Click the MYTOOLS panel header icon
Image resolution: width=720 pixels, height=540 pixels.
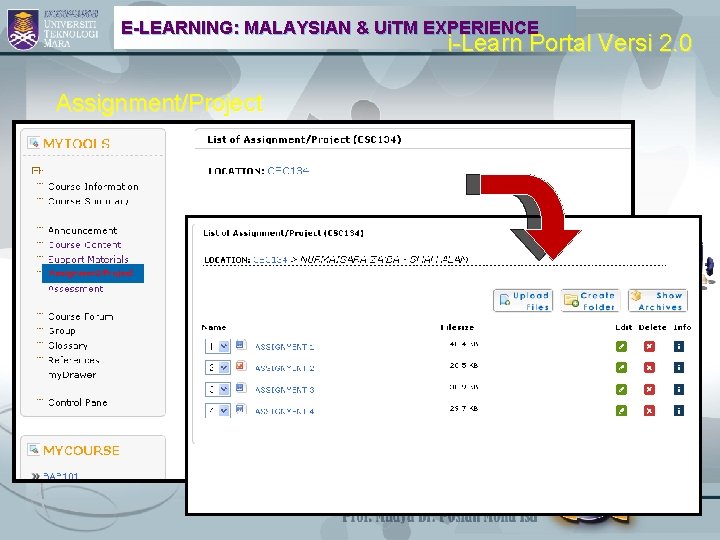pyautogui.click(x=34, y=143)
